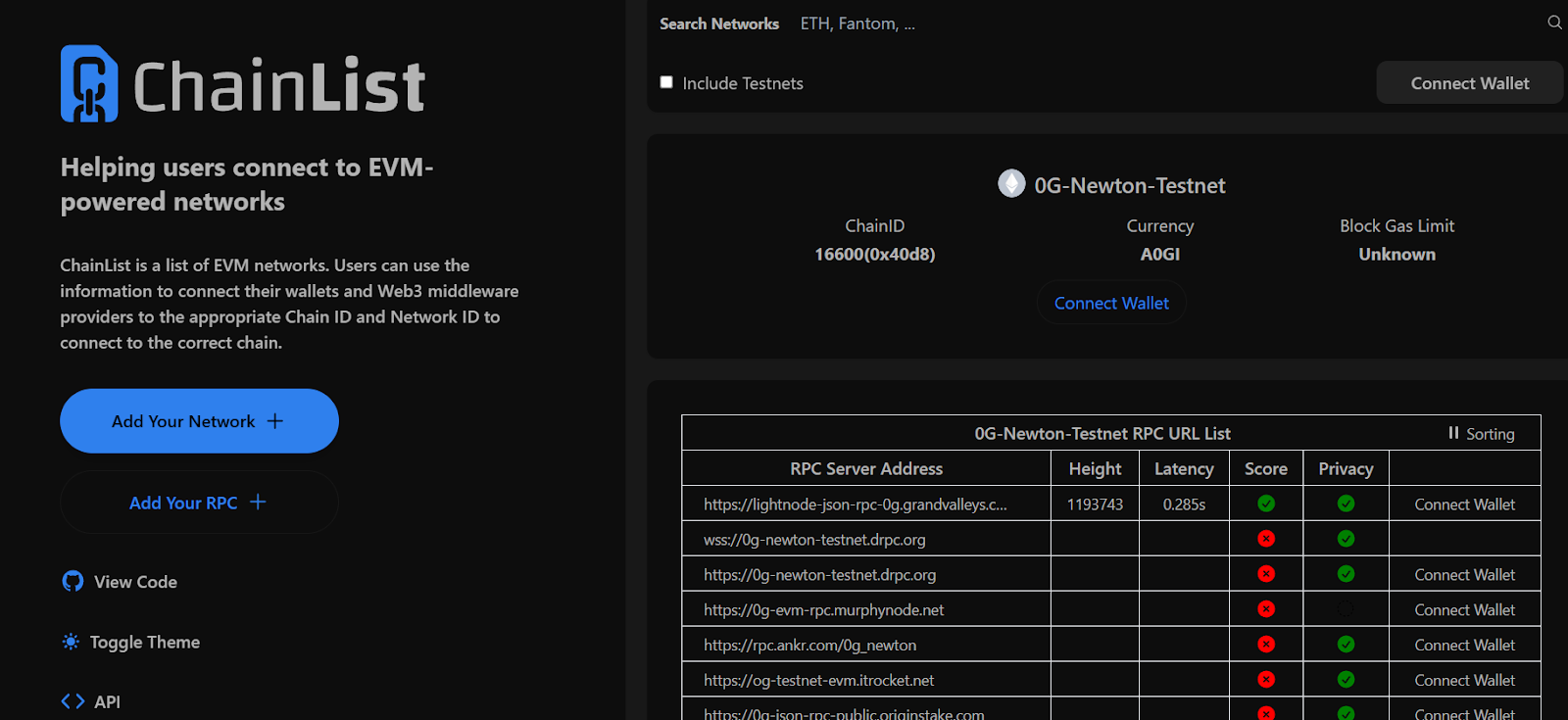Viewport: 1568px width, 720px height.
Task: Click the pause icon next to Sorting
Action: tap(1453, 433)
